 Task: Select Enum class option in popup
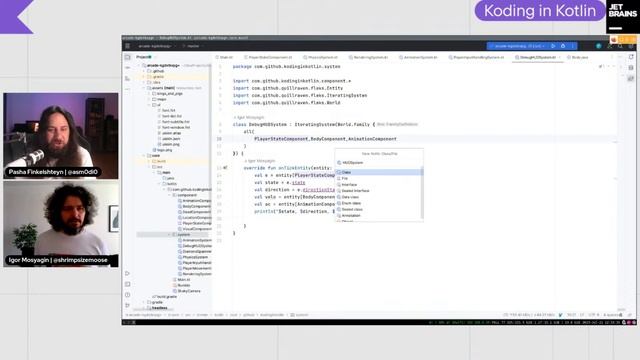[x=379, y=203]
